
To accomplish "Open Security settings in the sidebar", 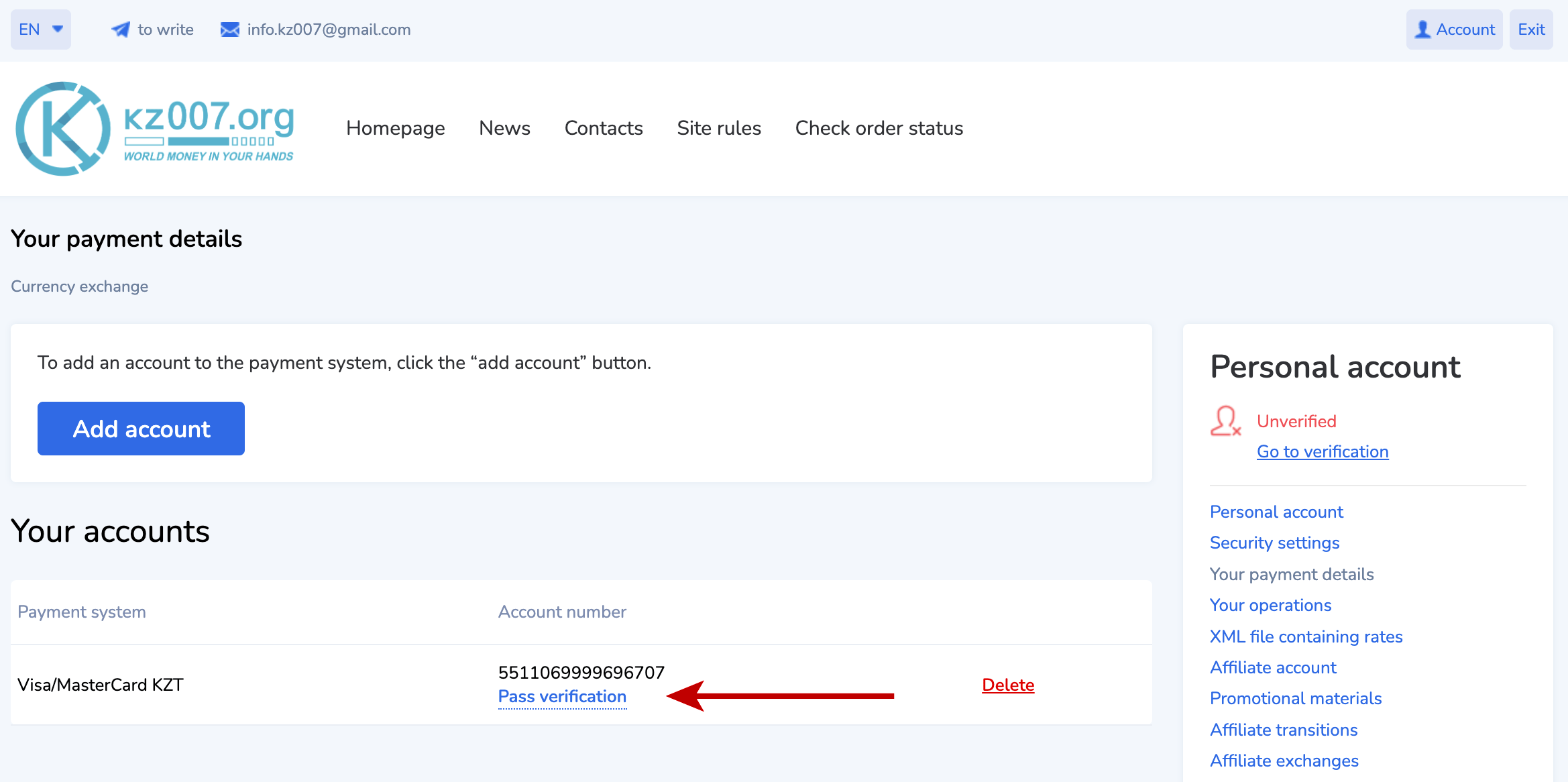I will click(1274, 543).
